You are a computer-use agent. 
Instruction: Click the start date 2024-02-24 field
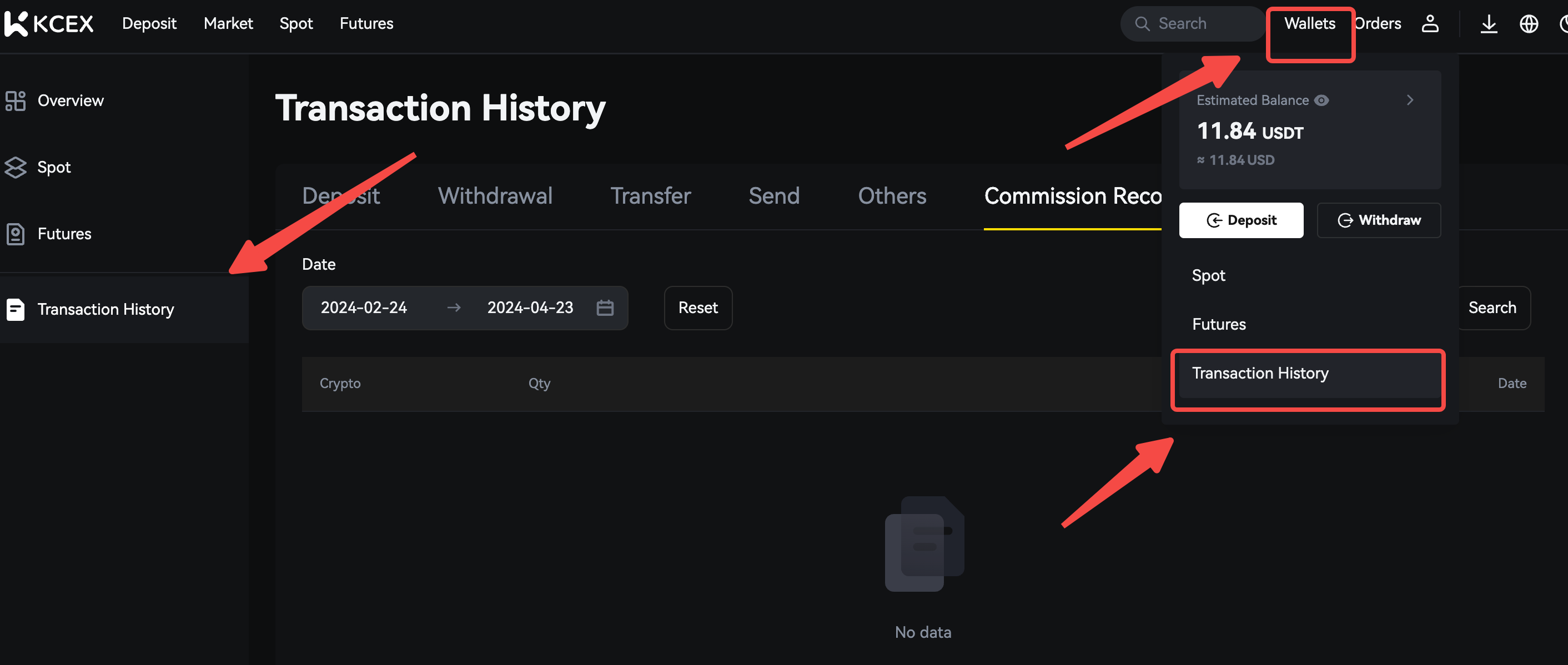click(x=363, y=308)
